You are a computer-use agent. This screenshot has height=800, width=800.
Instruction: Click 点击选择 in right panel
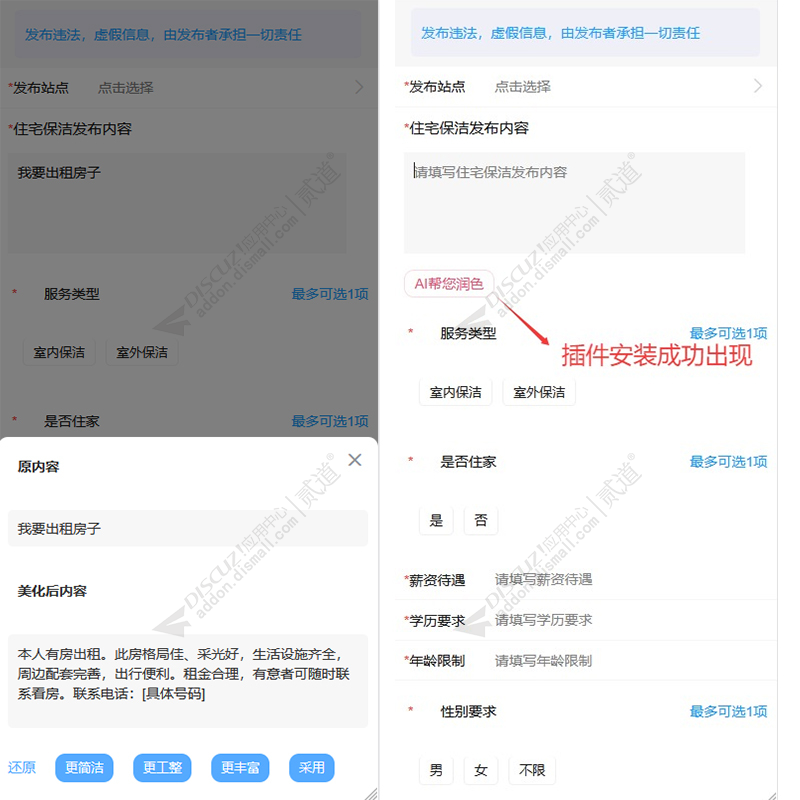point(523,87)
